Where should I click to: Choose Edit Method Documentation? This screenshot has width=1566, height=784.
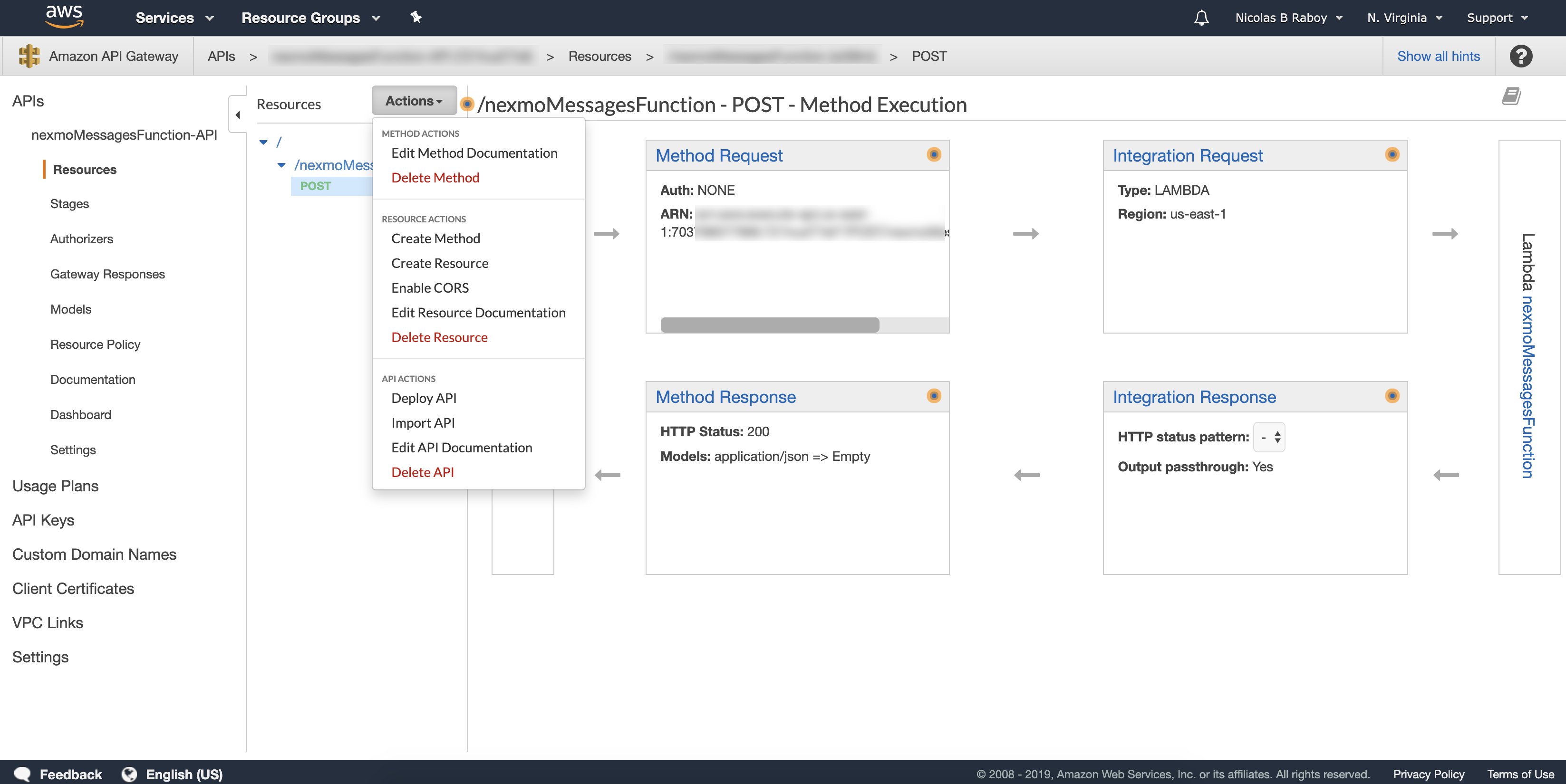pos(474,153)
